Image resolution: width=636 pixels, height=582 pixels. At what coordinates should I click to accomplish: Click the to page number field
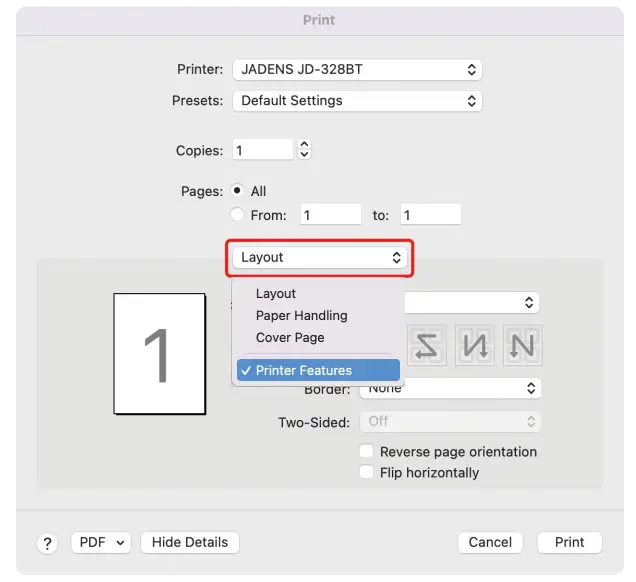(x=431, y=215)
